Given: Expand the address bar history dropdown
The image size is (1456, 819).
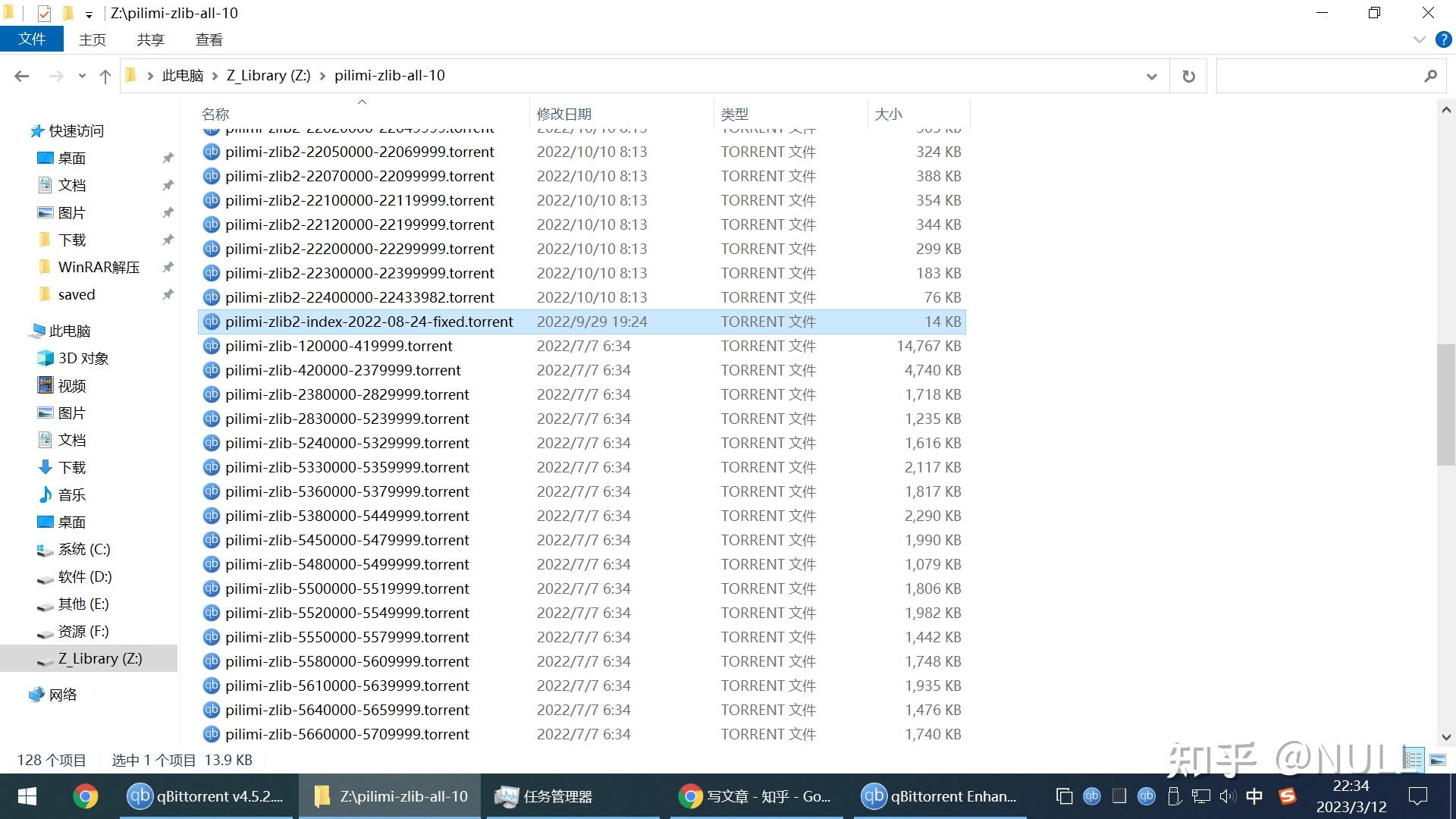Looking at the screenshot, I should tap(1151, 76).
